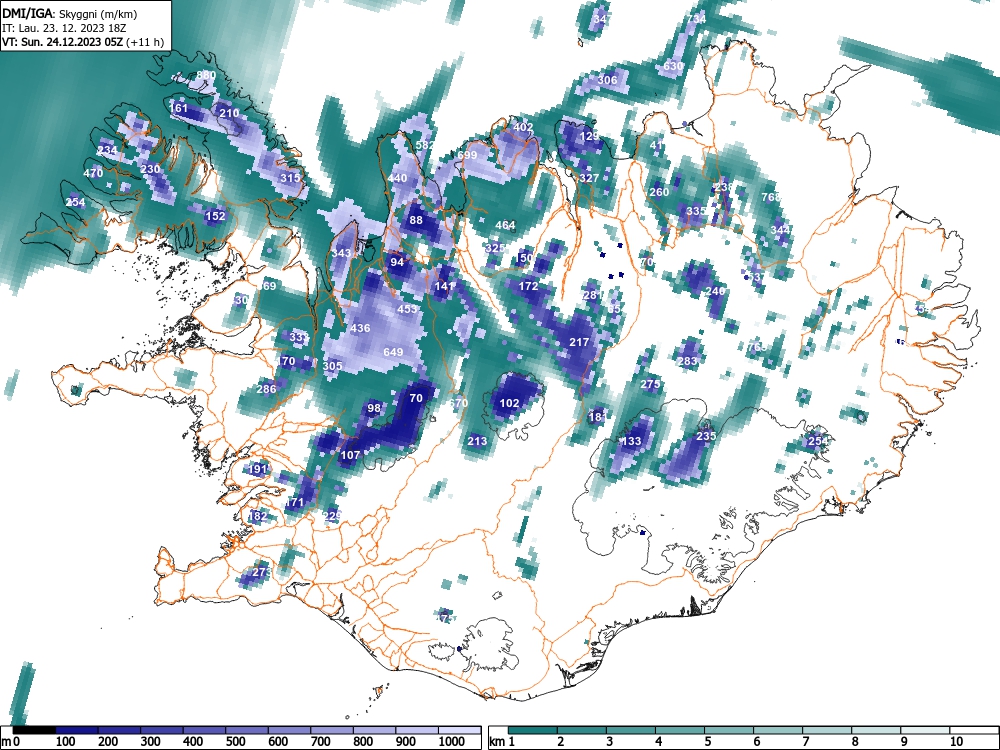Click the visibility value 182 on the map
This screenshot has height=750, width=1000.
tap(258, 516)
